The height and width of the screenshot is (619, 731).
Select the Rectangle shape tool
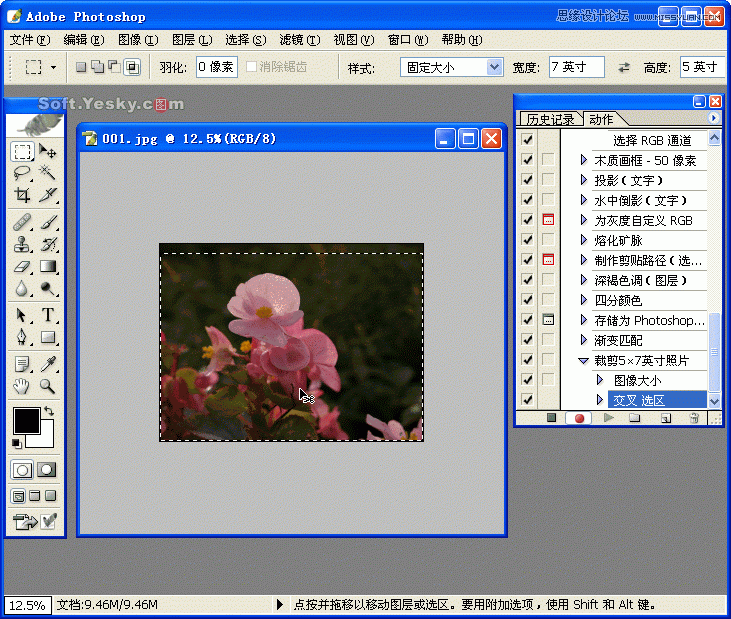(x=48, y=337)
